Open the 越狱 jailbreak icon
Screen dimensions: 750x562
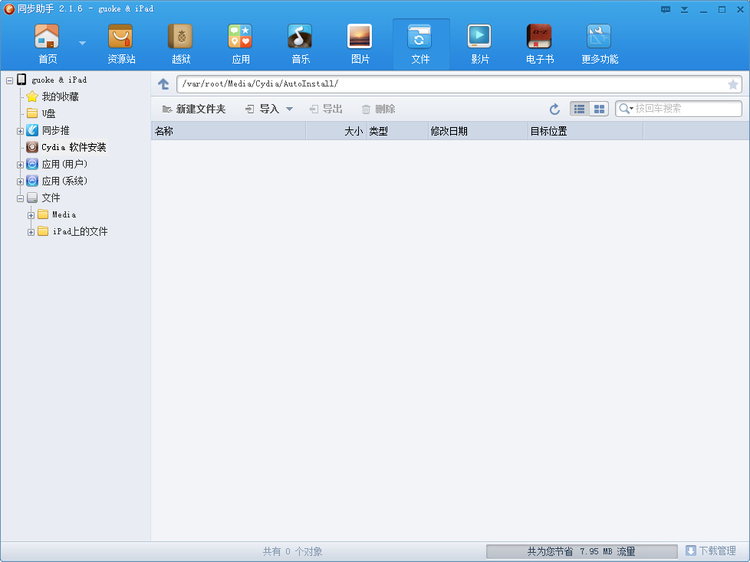click(x=181, y=44)
